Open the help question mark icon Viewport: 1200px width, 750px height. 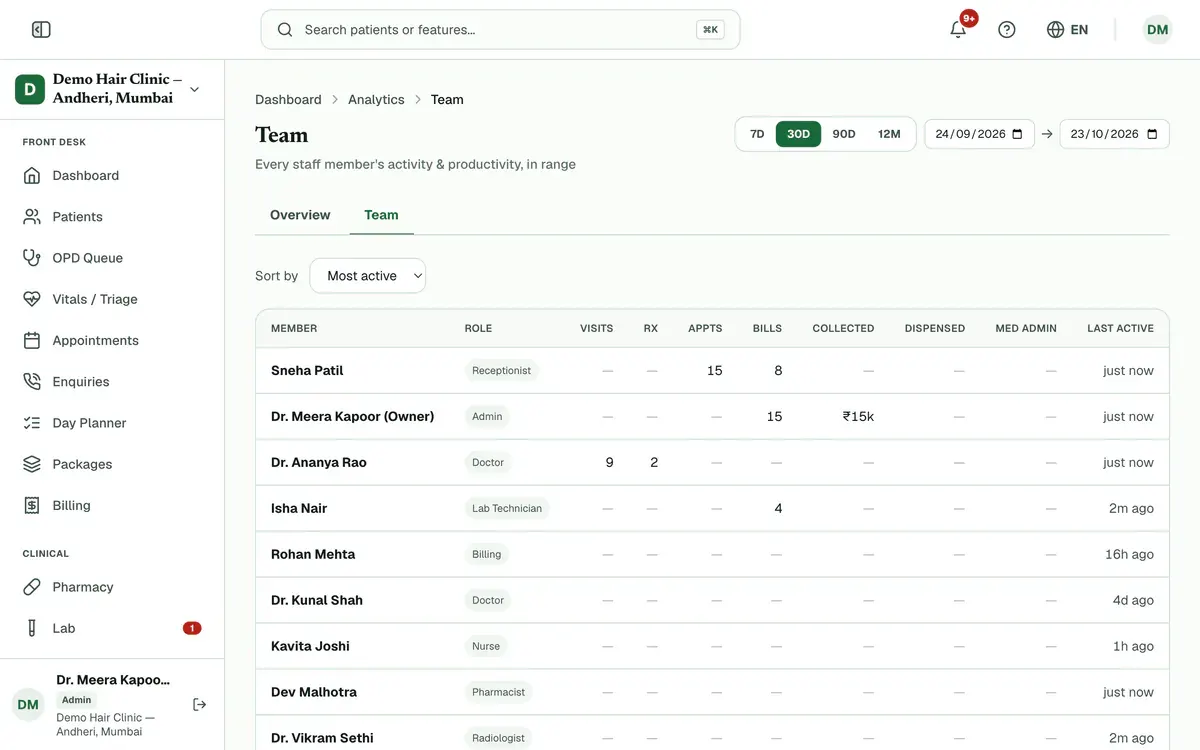click(x=1007, y=30)
